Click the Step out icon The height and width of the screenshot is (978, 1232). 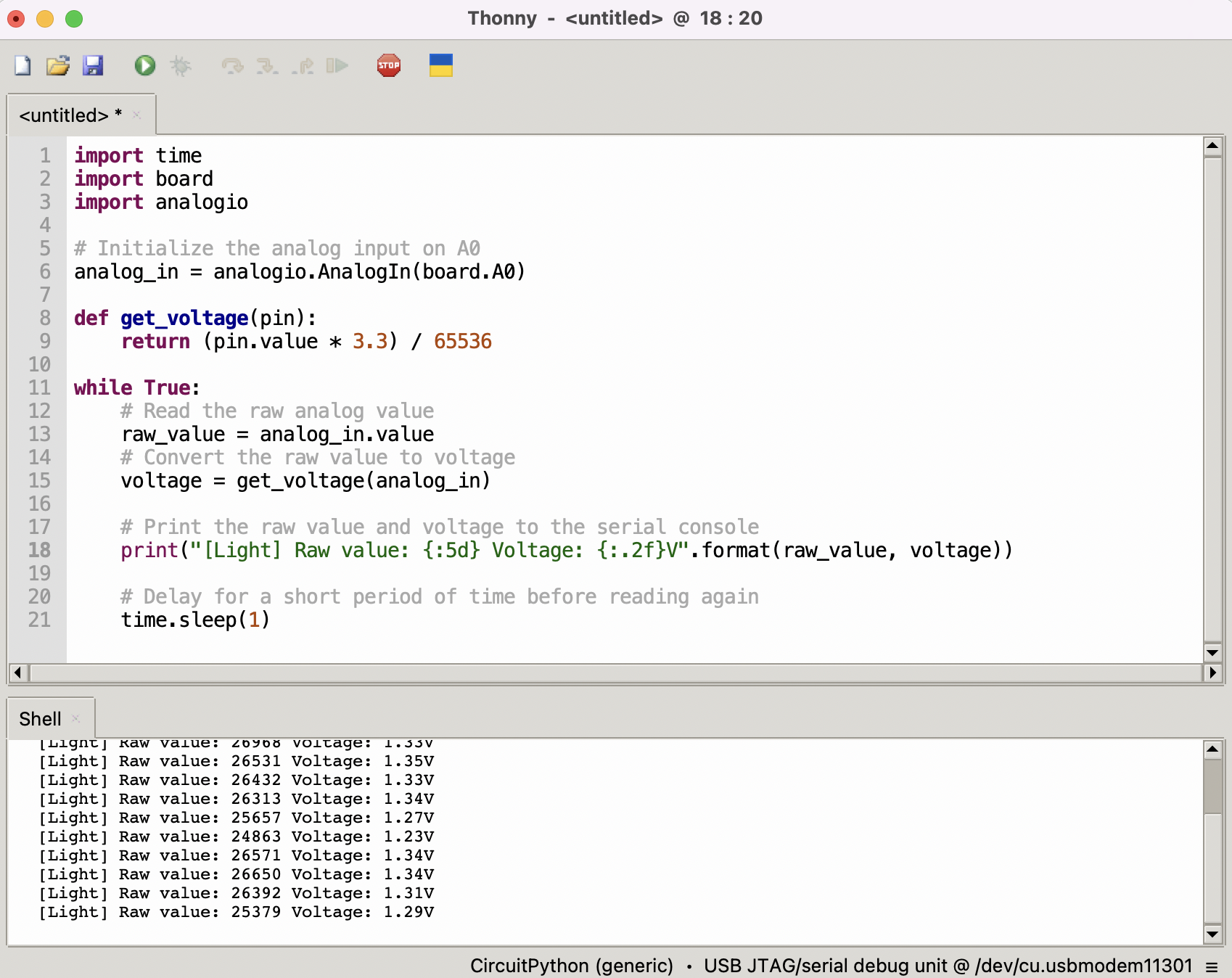point(303,66)
